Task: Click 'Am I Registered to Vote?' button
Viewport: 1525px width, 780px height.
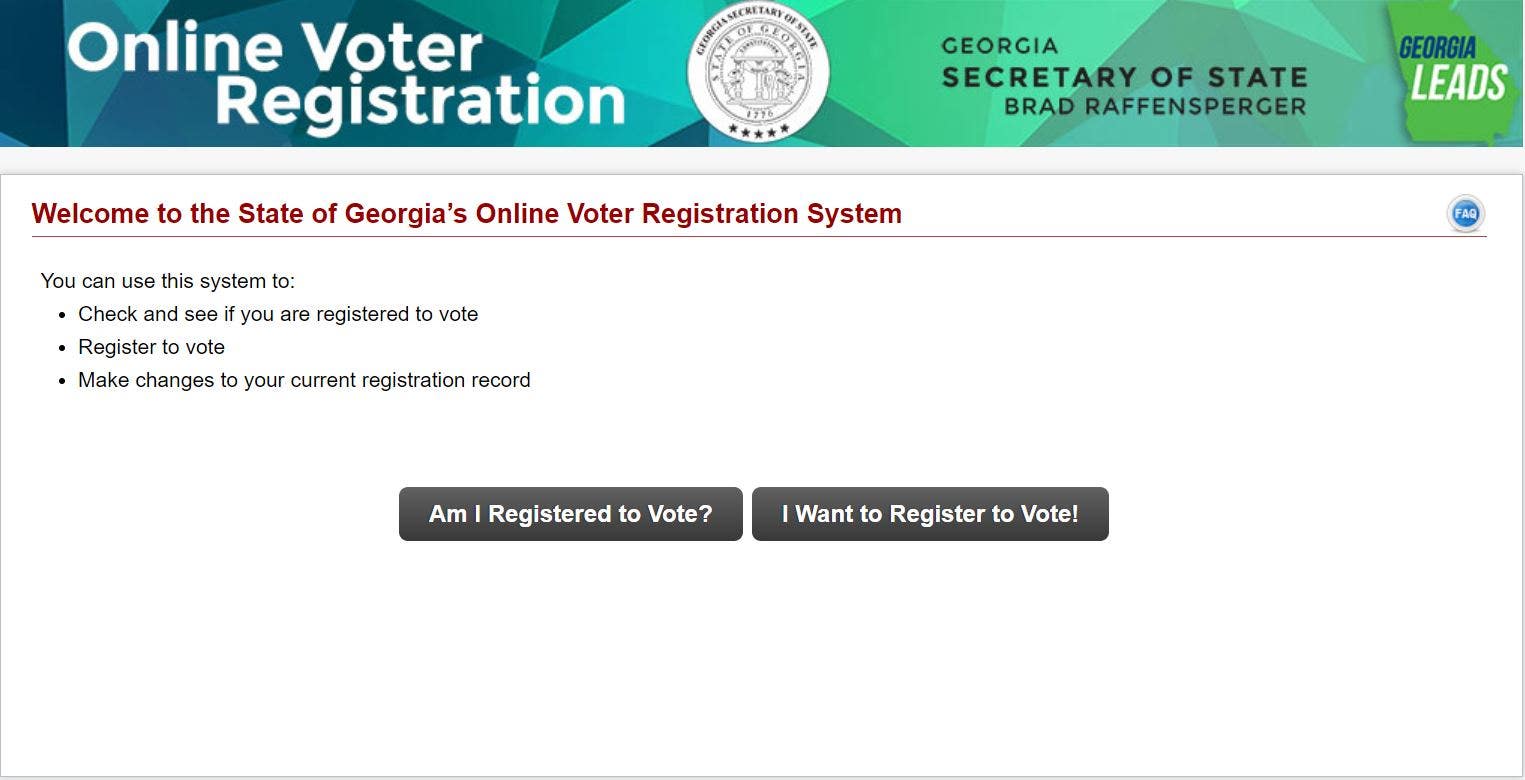Action: (x=570, y=513)
